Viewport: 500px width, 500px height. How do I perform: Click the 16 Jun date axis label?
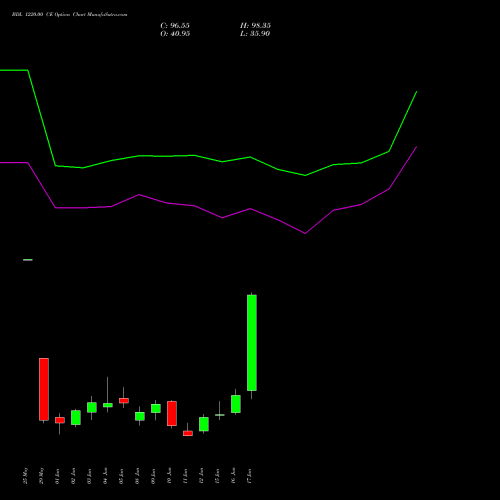pyautogui.click(x=234, y=476)
